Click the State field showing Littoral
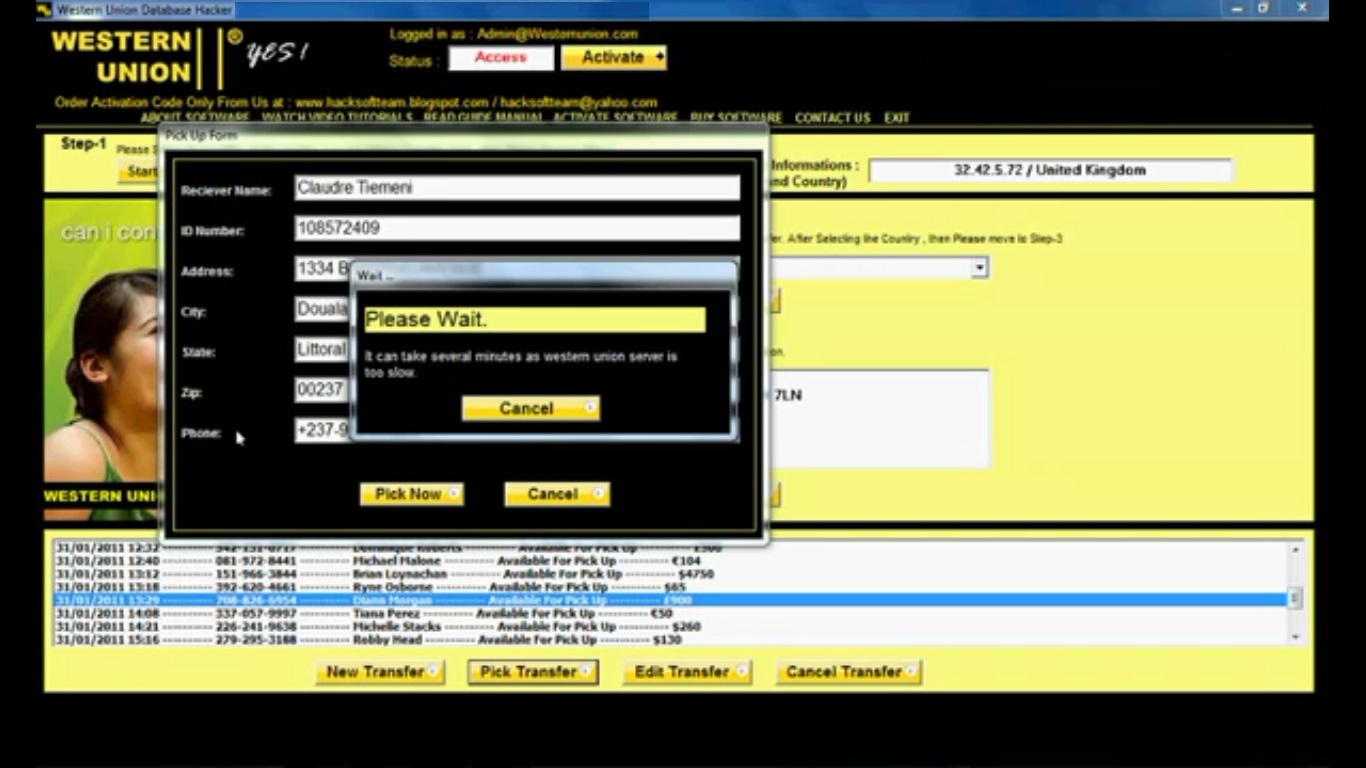This screenshot has width=1366, height=768. point(322,349)
